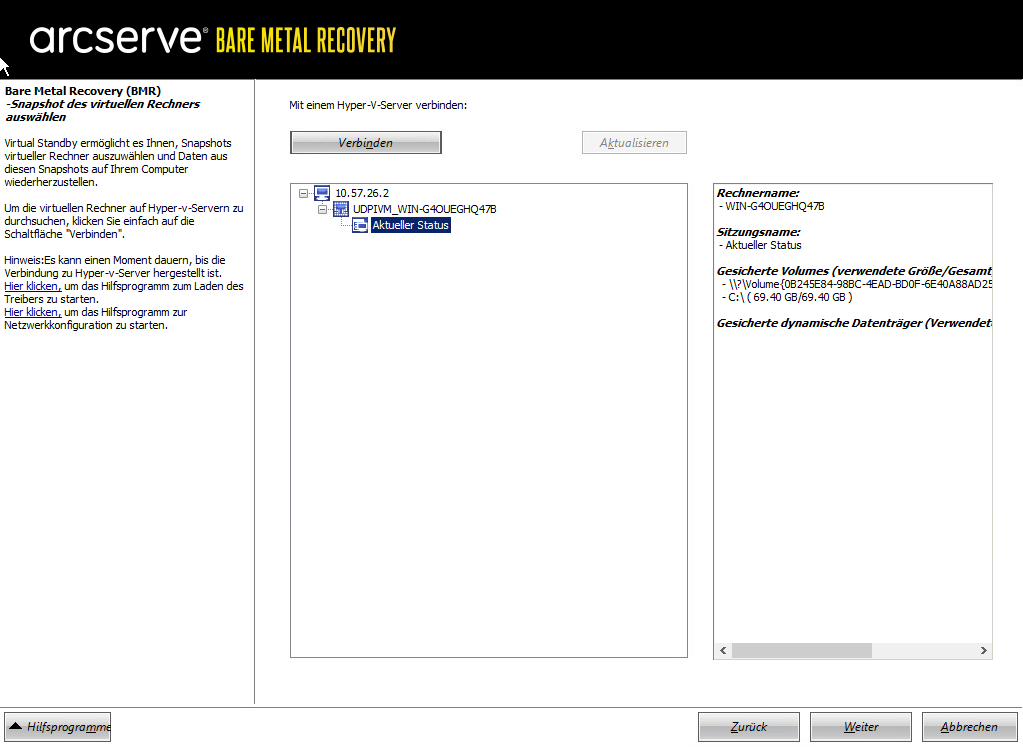This screenshot has width=1023, height=747.
Task: Open the Hilfsprogramme menu
Action: click(x=57, y=727)
